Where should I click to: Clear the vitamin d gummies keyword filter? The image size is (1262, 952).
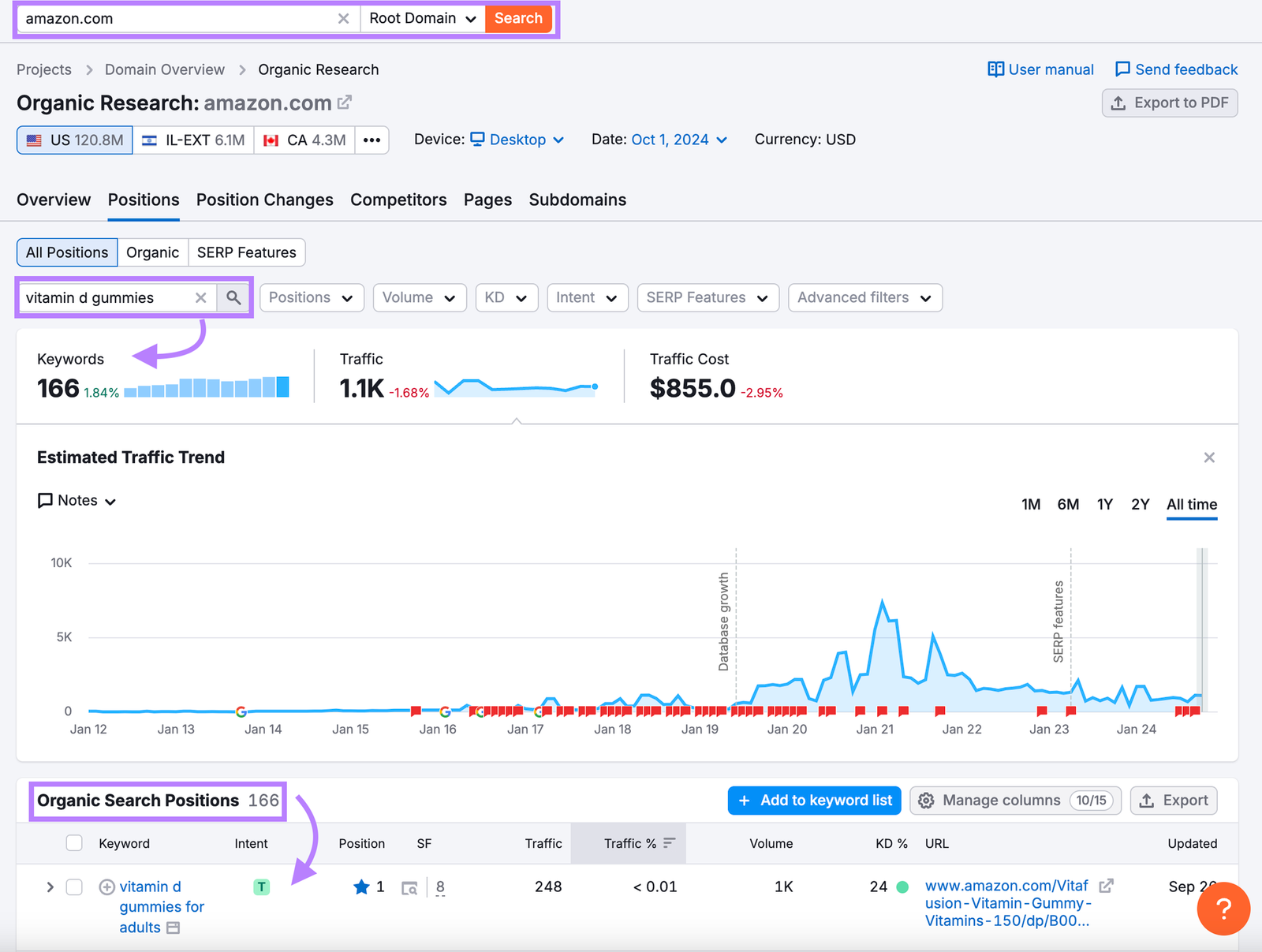[200, 297]
